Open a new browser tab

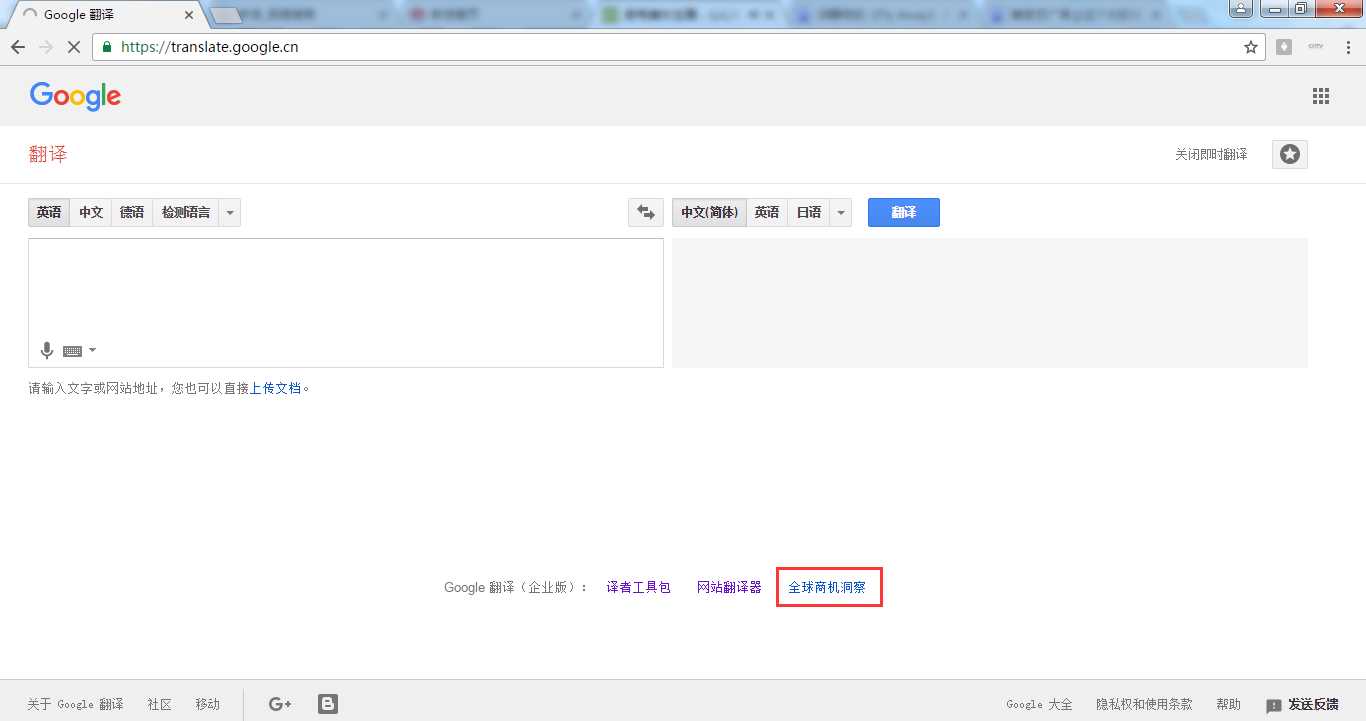coord(227,15)
